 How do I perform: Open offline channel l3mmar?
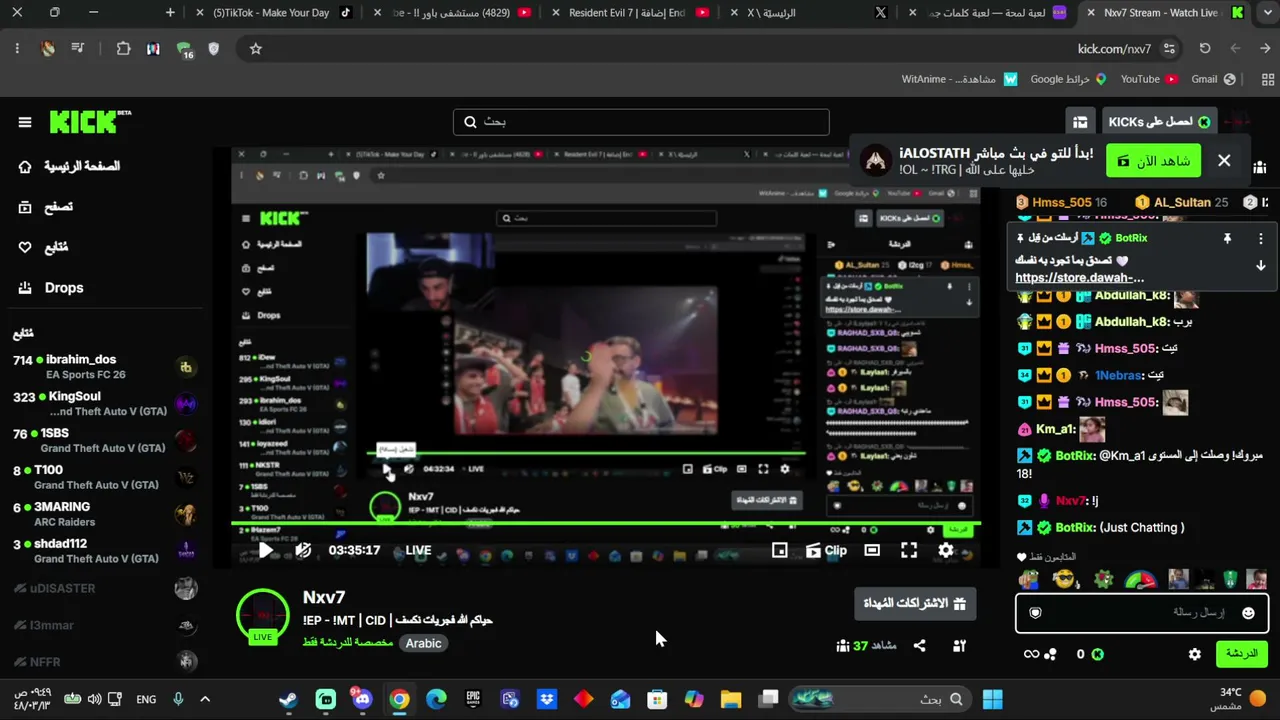tap(105, 625)
